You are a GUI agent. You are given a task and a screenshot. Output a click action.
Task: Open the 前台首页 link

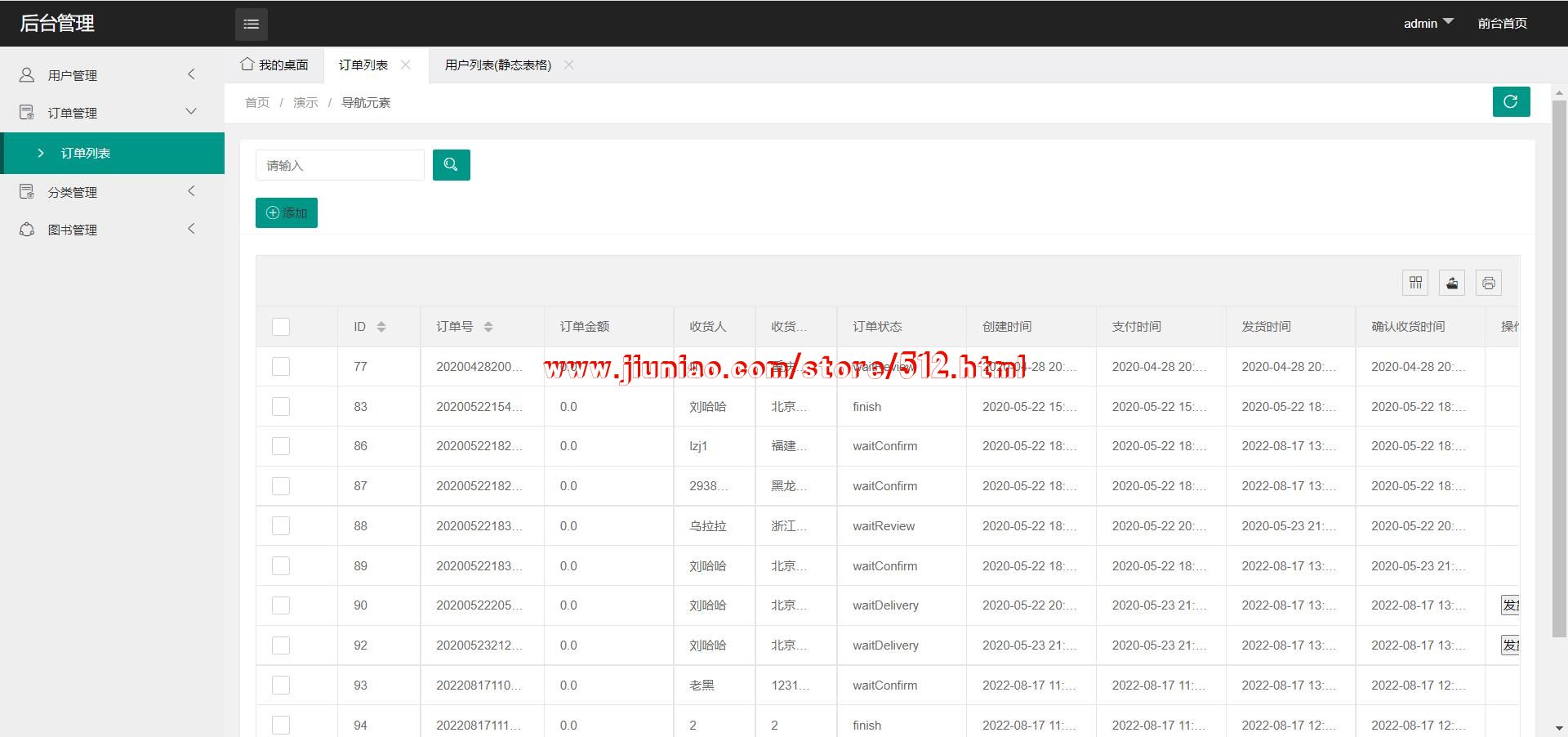tap(1502, 24)
